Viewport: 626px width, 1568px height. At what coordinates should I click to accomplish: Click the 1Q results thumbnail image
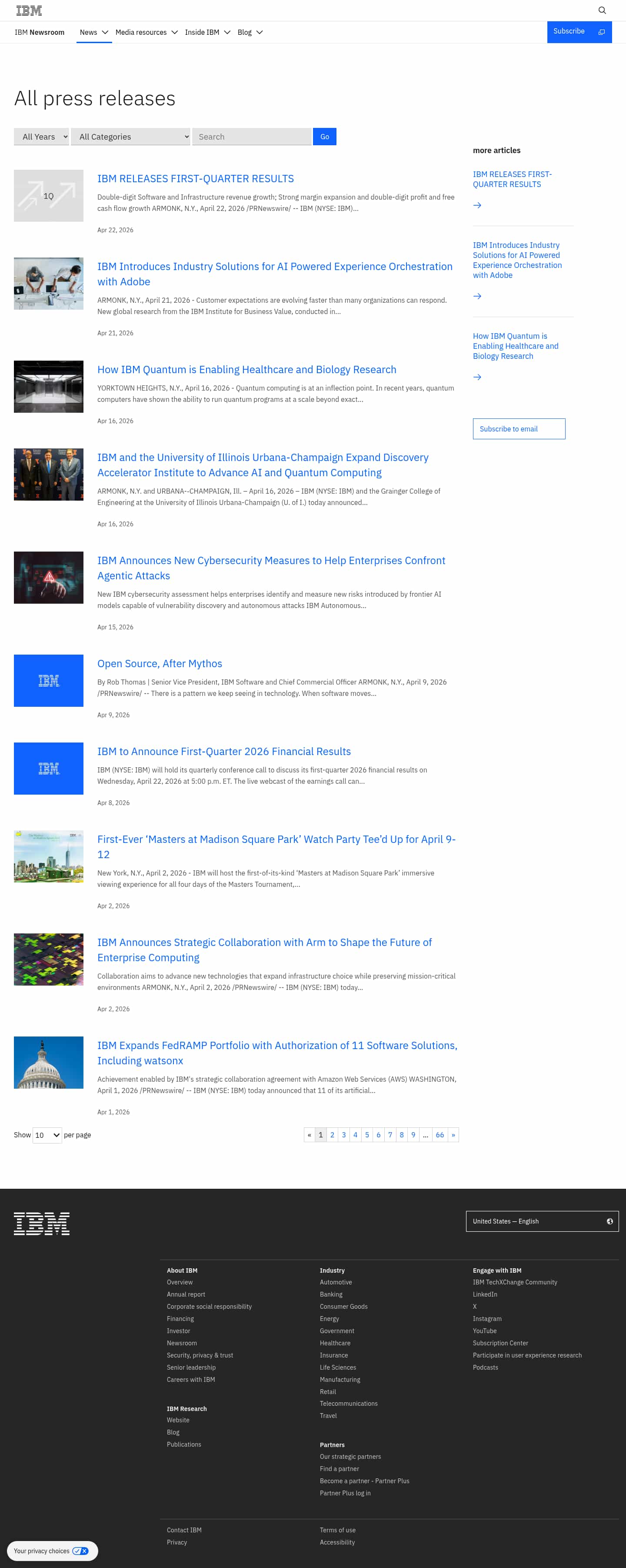coord(49,195)
